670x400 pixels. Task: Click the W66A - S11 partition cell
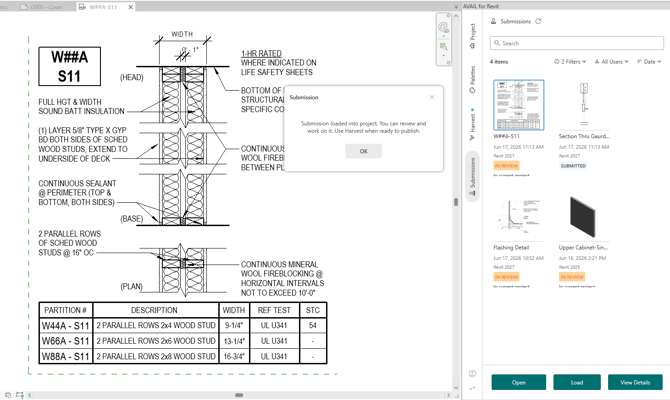[66, 341]
